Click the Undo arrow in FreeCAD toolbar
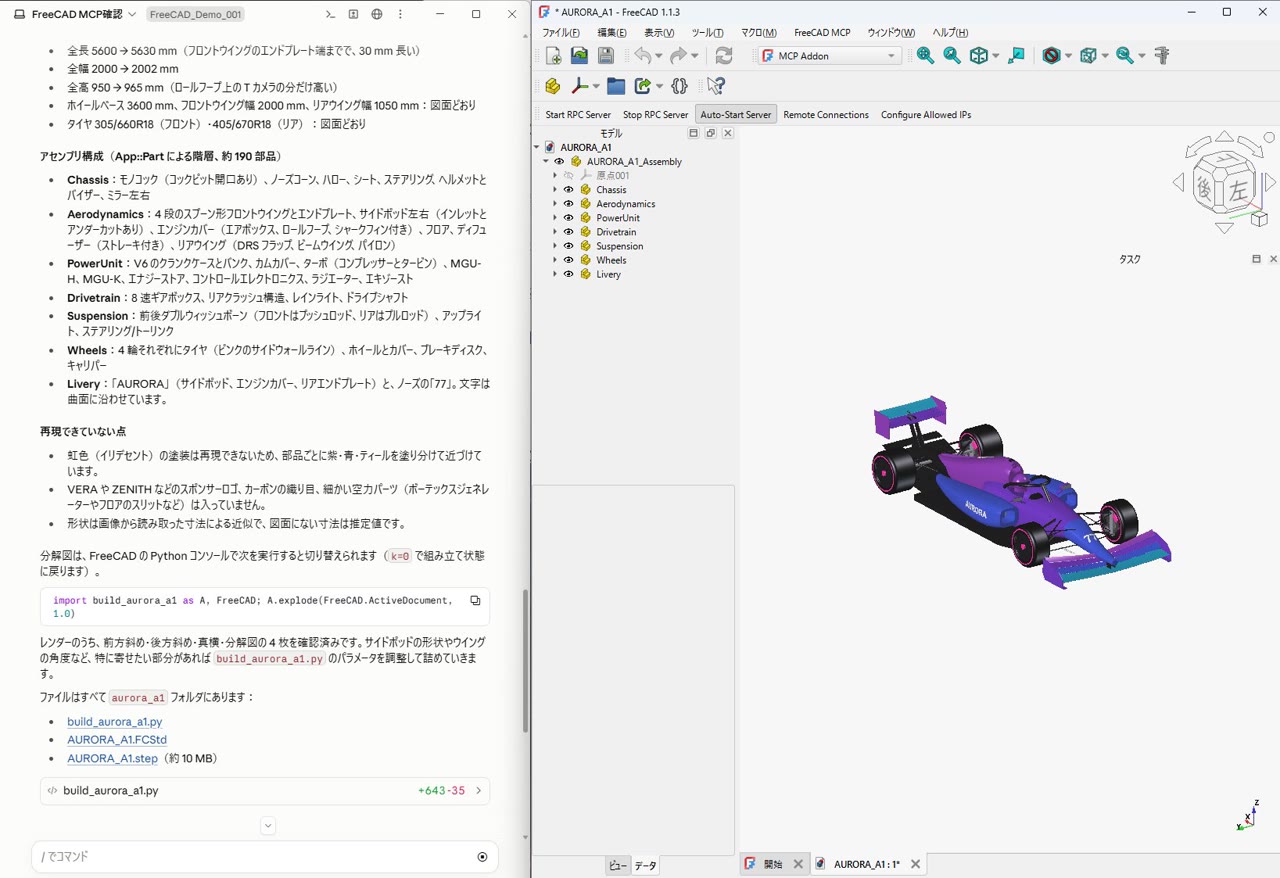This screenshot has height=878, width=1280. [x=643, y=56]
